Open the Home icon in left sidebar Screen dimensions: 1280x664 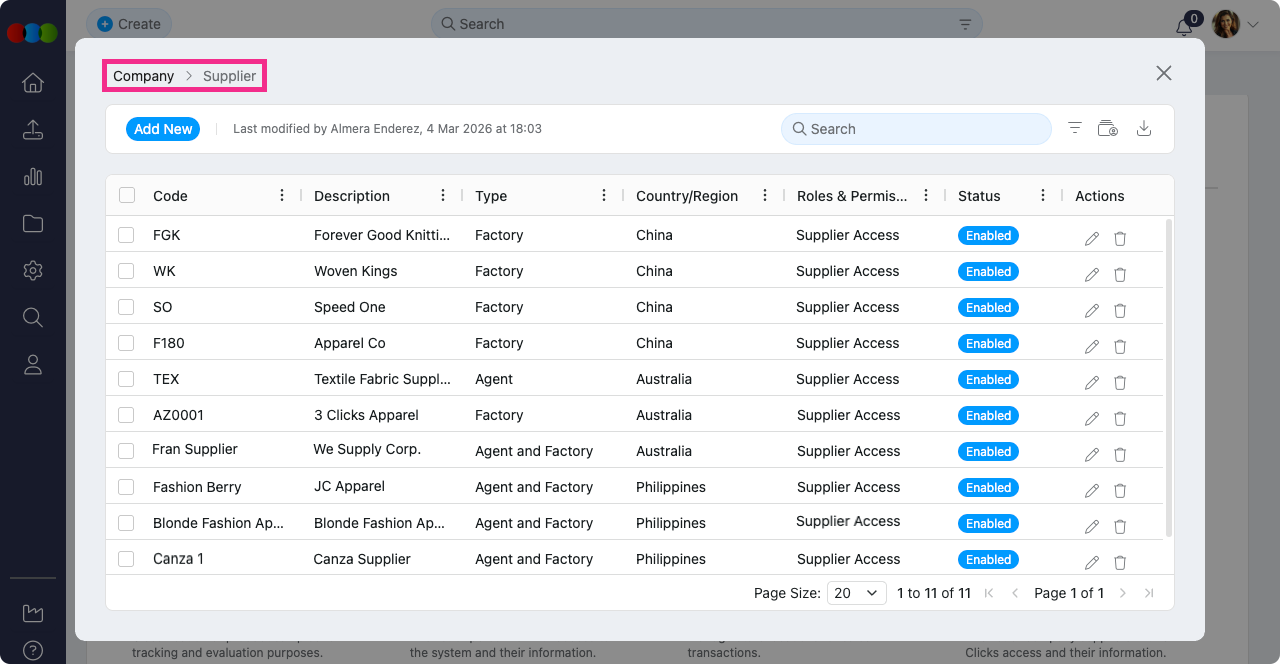pyautogui.click(x=33, y=83)
